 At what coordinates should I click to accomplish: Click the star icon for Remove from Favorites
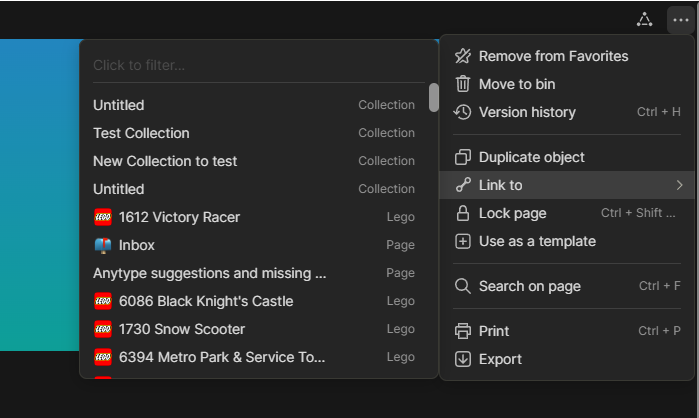(463, 56)
